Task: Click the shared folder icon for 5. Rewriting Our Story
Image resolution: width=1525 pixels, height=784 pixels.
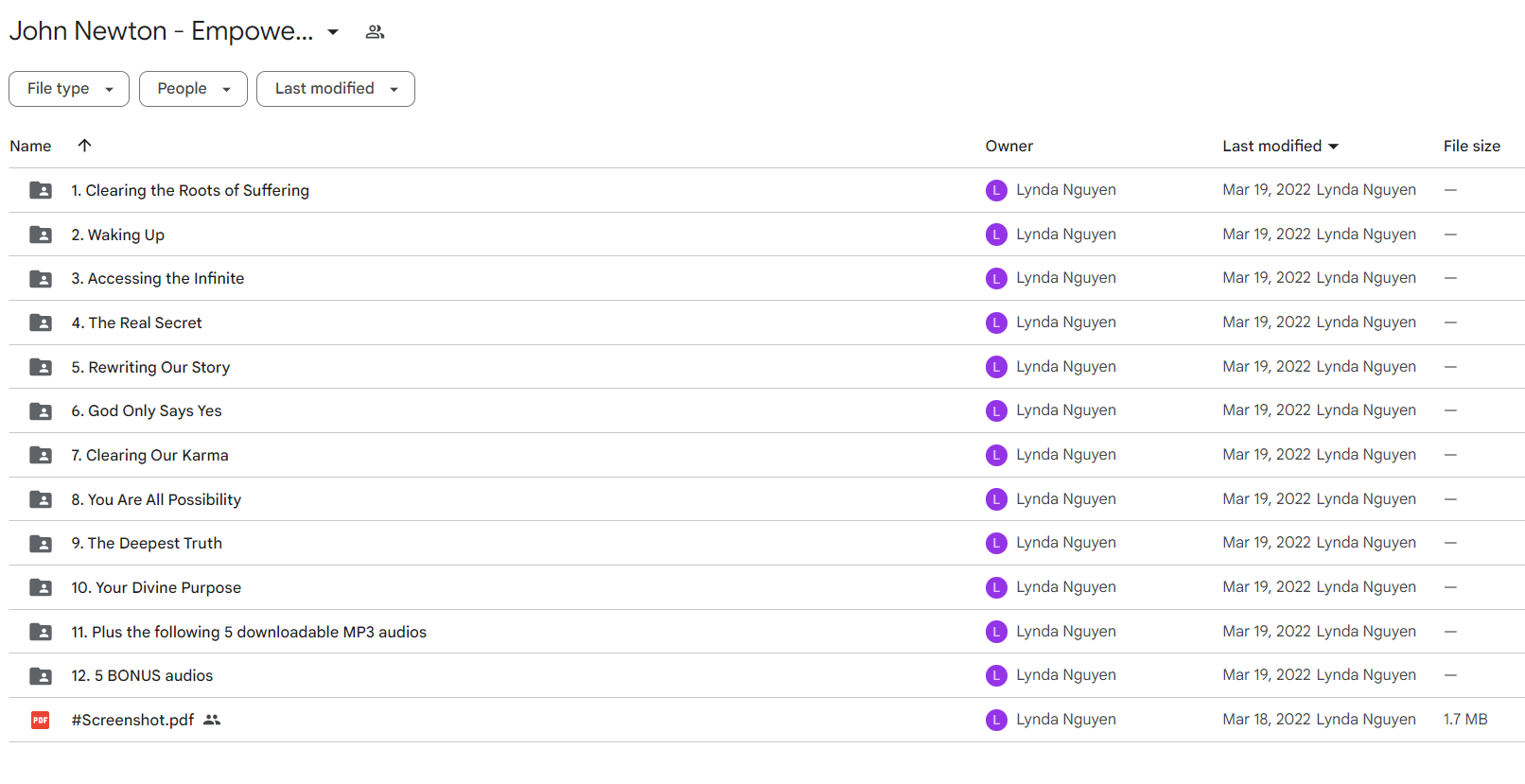Action: (41, 367)
